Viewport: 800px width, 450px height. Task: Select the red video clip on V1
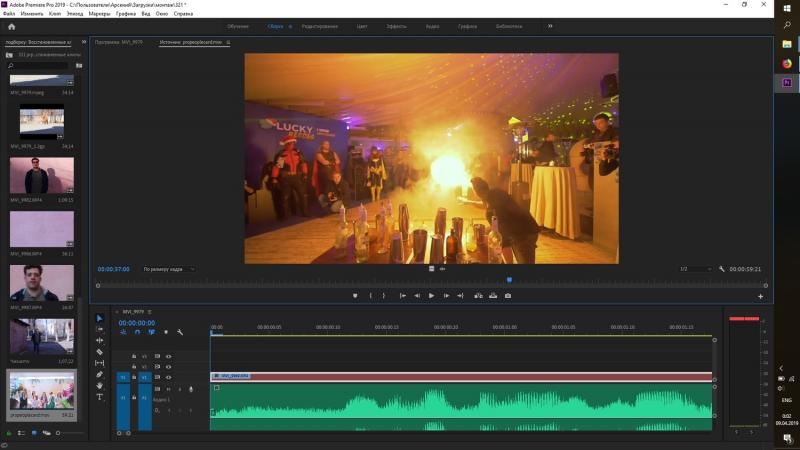tap(461, 377)
